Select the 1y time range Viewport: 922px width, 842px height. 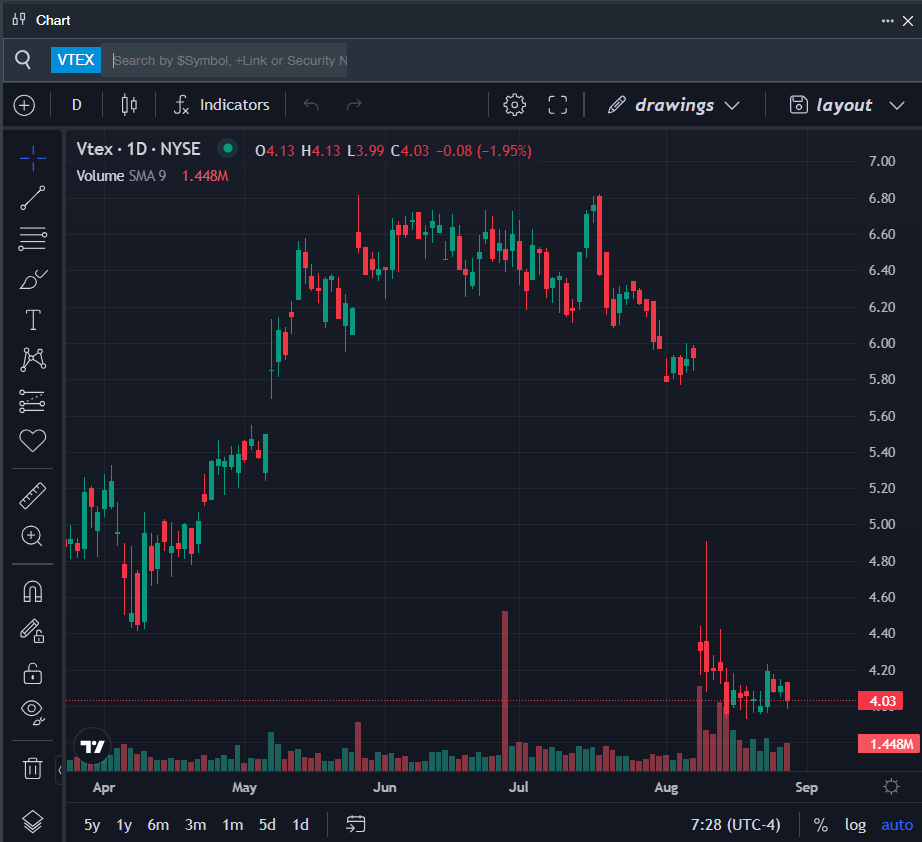[x=123, y=824]
